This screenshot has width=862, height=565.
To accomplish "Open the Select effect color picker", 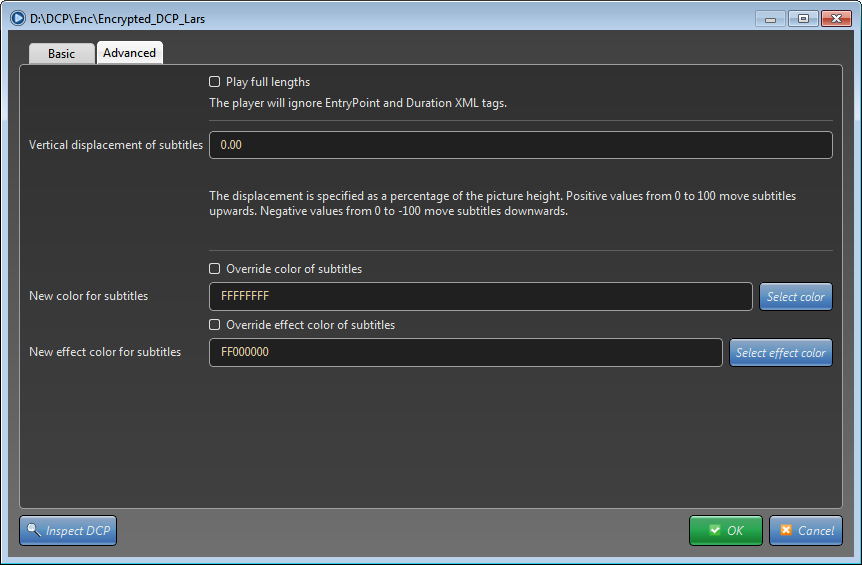I will 781,353.
